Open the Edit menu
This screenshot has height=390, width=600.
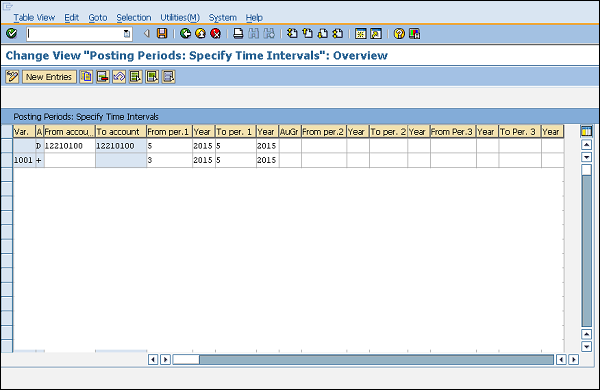pos(72,18)
